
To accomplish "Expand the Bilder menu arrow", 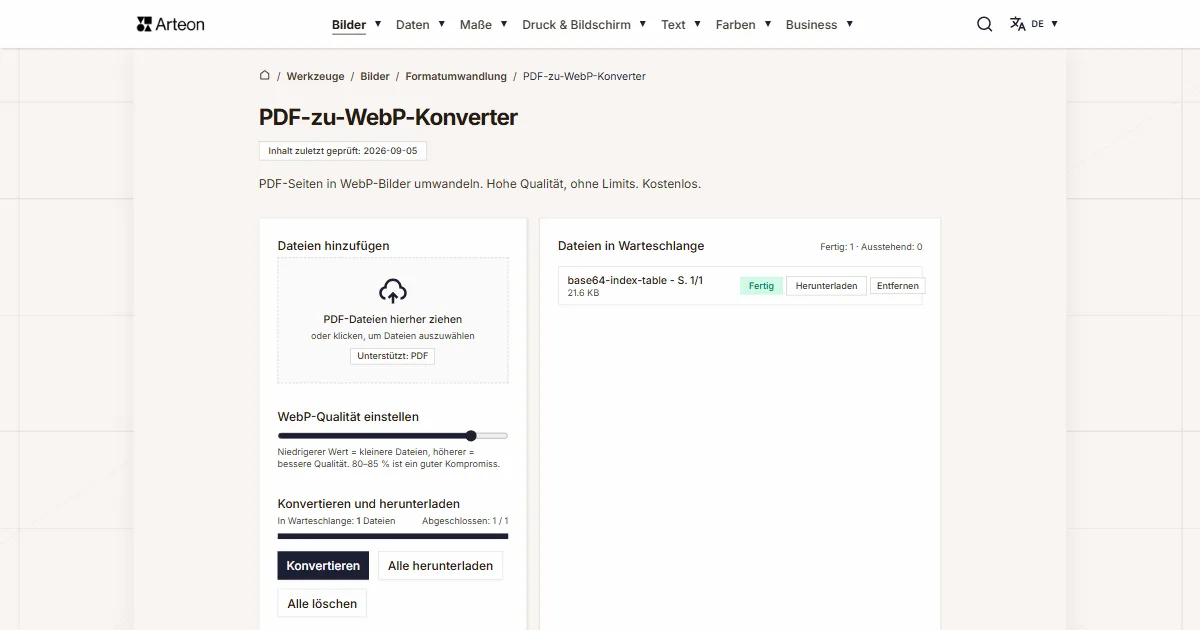I will (x=378, y=23).
